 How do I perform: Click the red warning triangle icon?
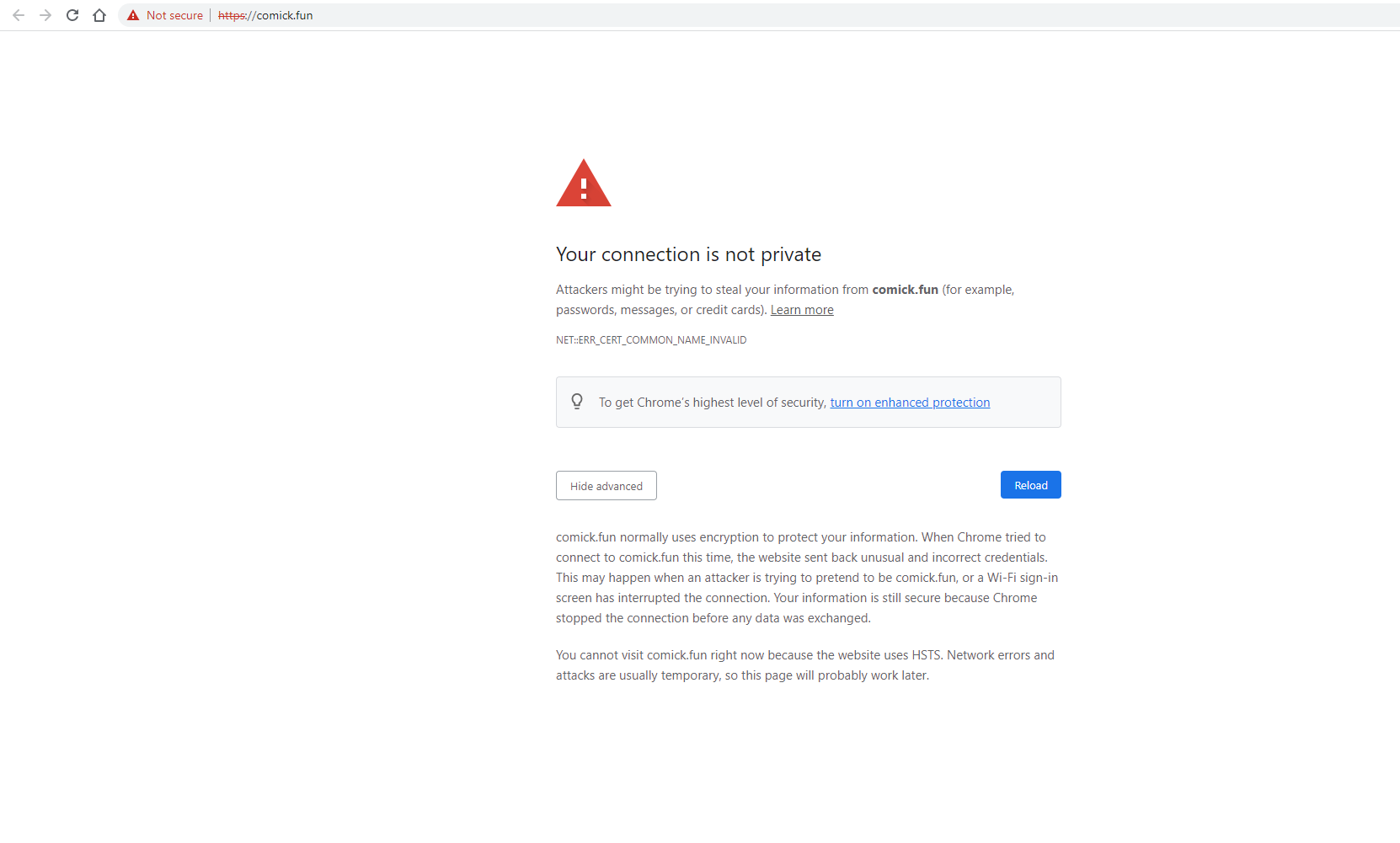pos(584,183)
